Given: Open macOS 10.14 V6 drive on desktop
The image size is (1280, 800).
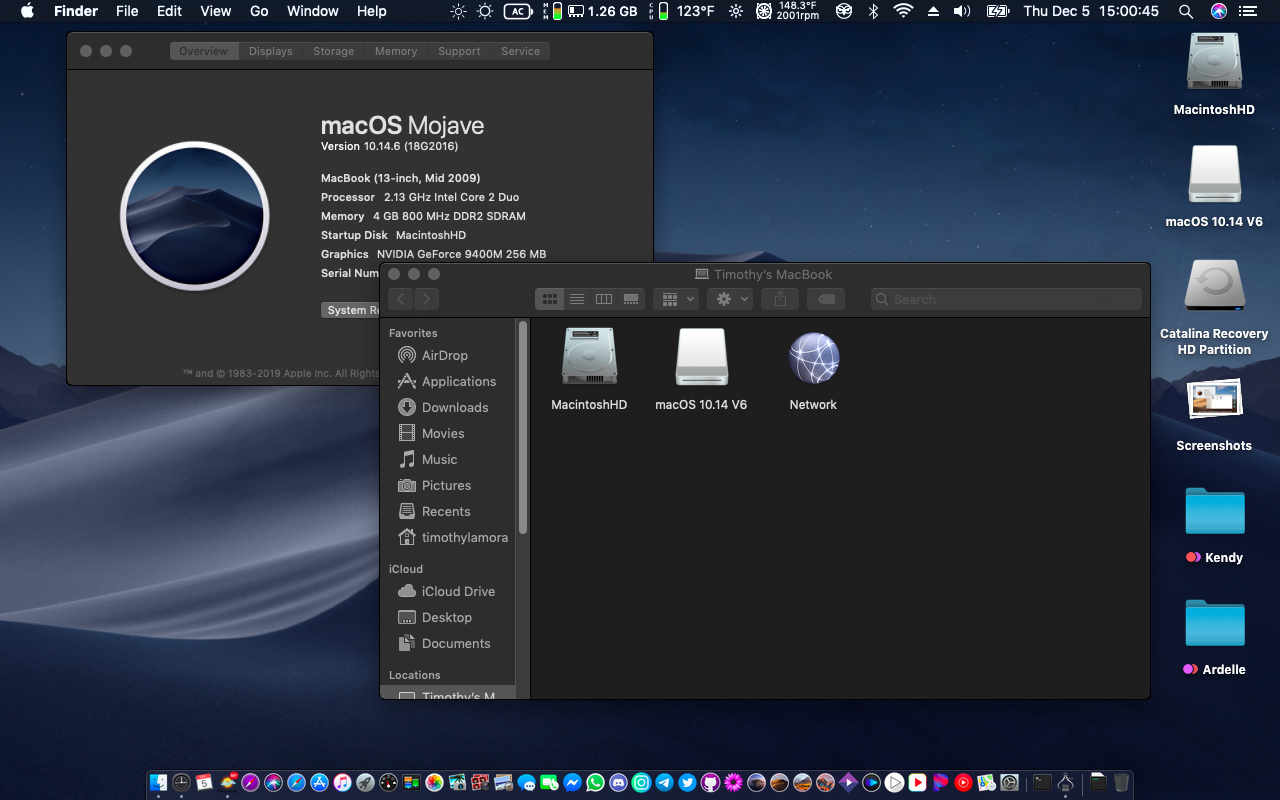Looking at the screenshot, I should tap(1214, 174).
